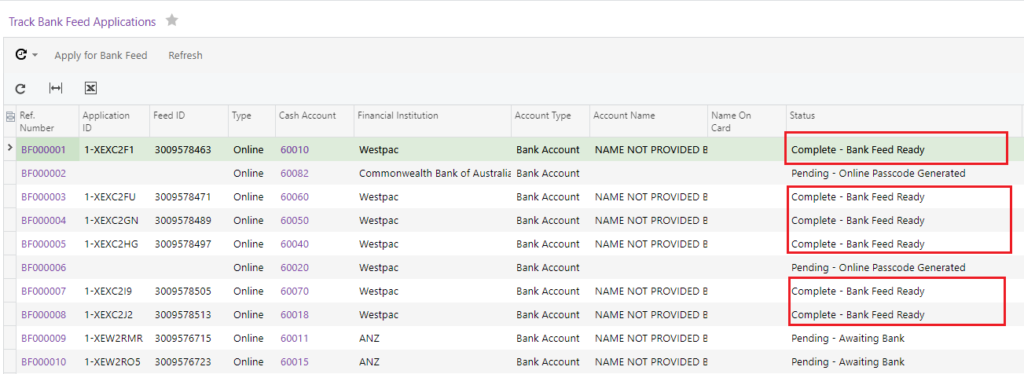The width and height of the screenshot is (1024, 374).
Task: Click the Refresh text button
Action: (x=185, y=55)
